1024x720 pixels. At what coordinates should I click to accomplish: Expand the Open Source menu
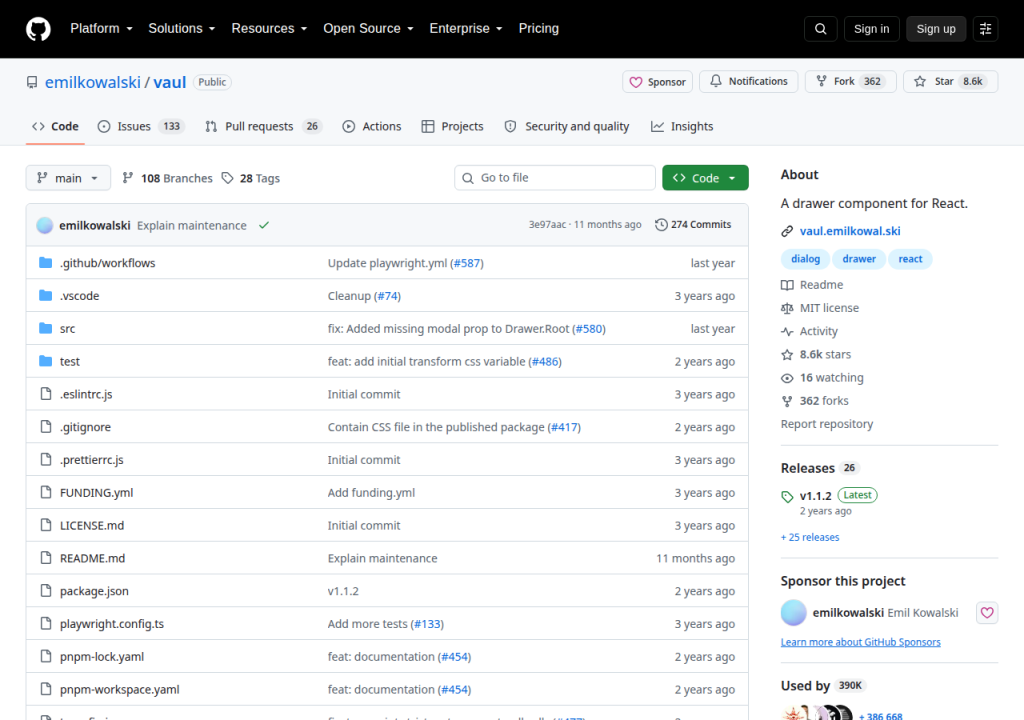click(368, 29)
